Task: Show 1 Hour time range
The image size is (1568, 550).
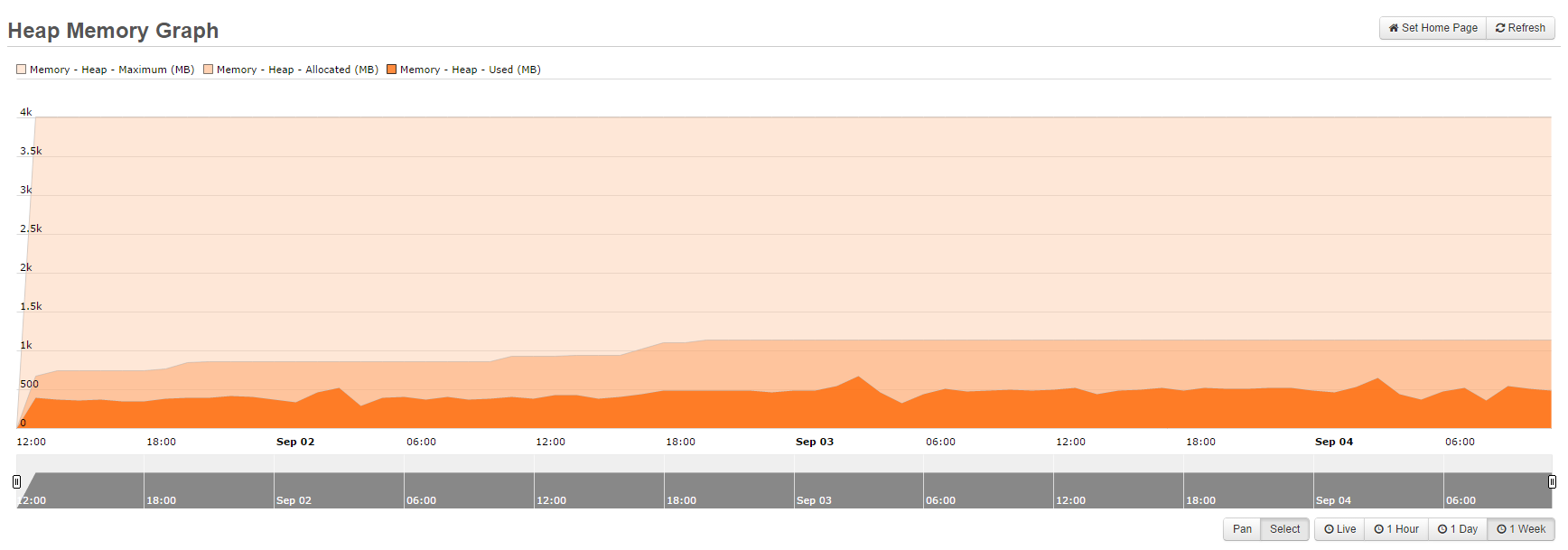Action: tap(1396, 529)
